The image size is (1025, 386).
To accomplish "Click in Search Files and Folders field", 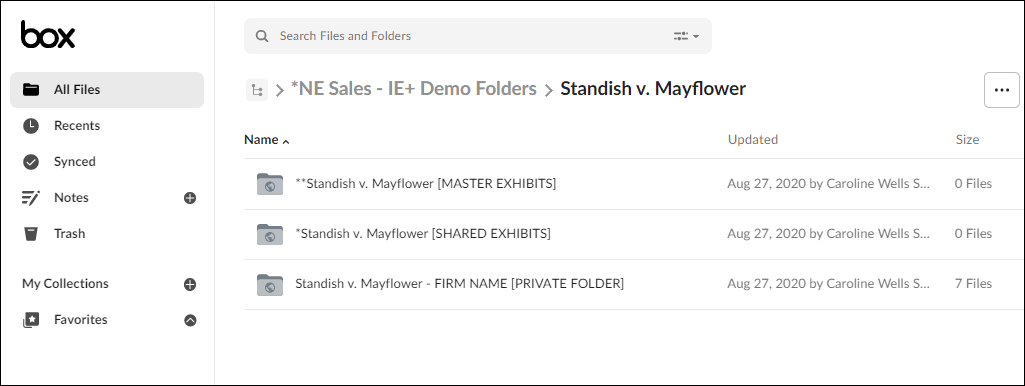I will click(x=471, y=36).
